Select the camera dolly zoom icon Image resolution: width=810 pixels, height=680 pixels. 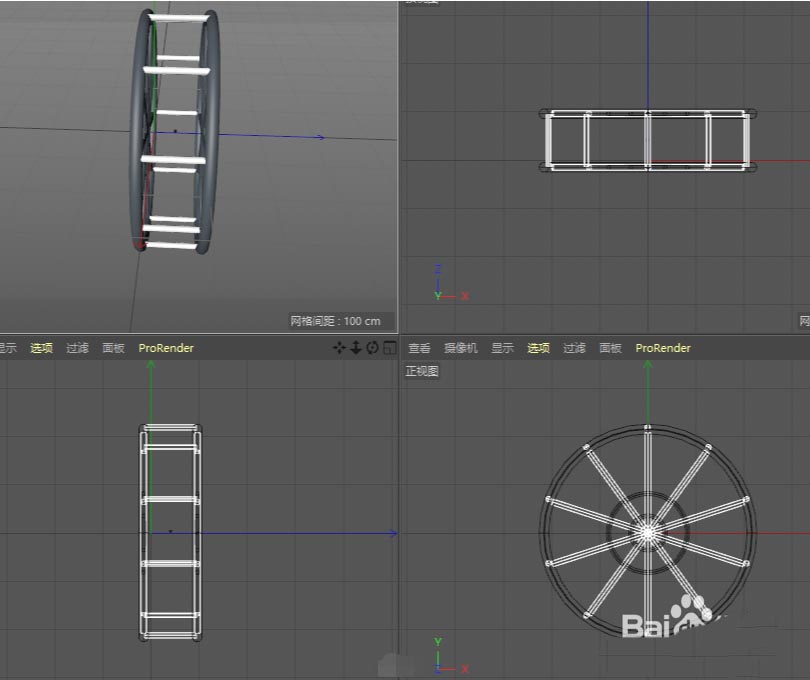tap(355, 347)
